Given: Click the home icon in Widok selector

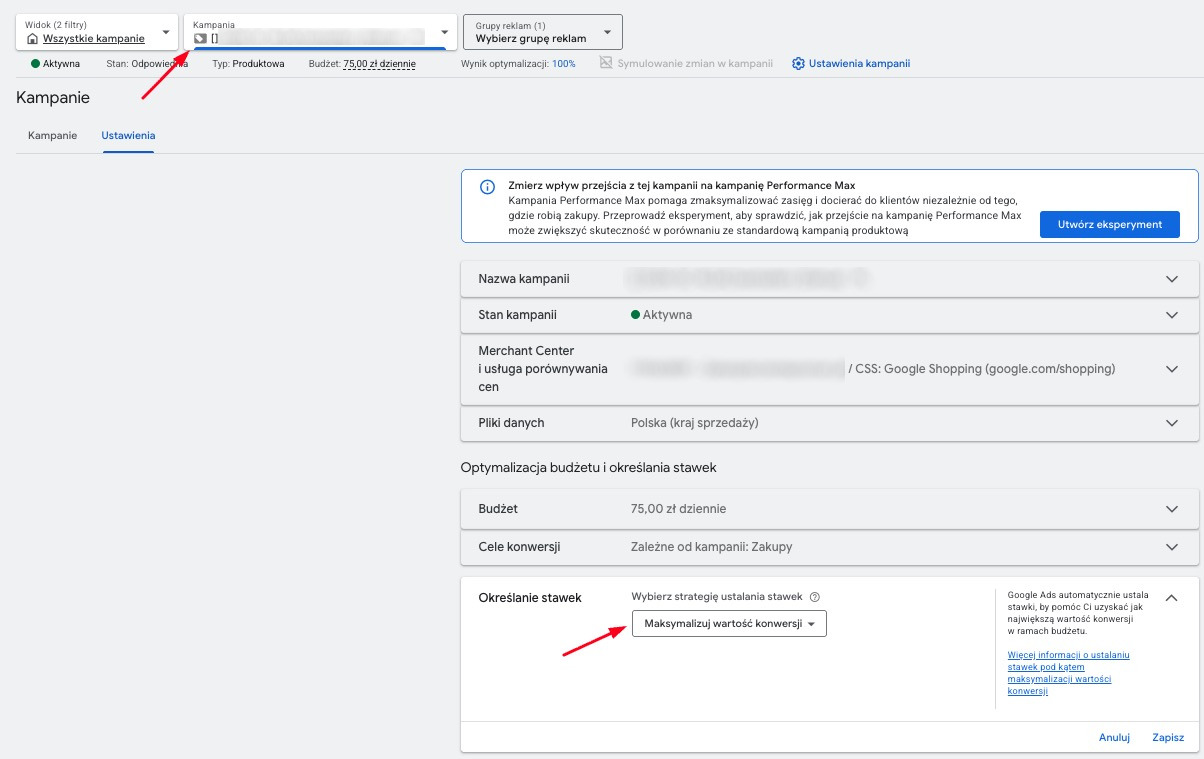Looking at the screenshot, I should pos(33,39).
